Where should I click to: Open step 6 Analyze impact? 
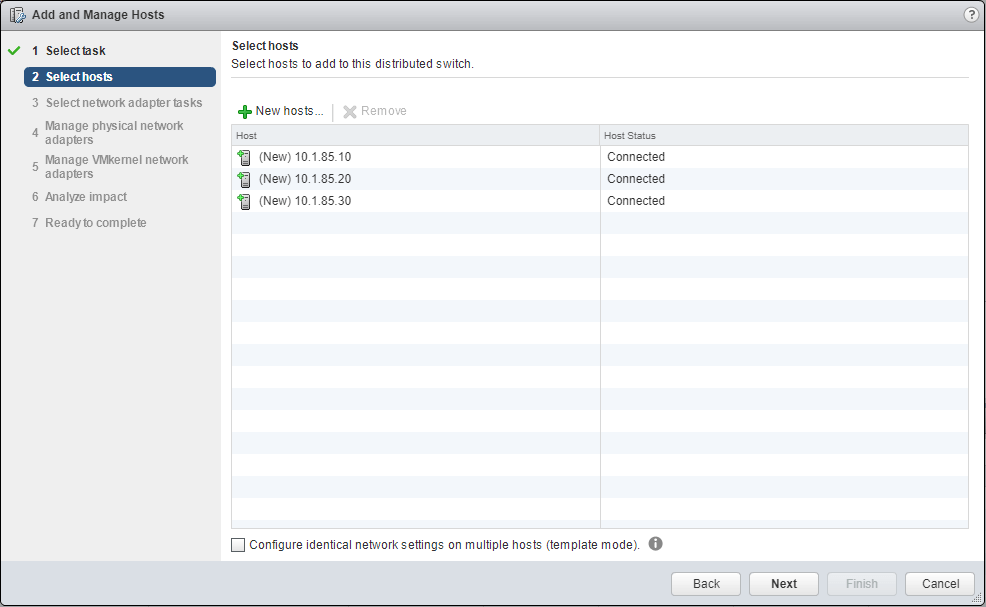coord(79,197)
